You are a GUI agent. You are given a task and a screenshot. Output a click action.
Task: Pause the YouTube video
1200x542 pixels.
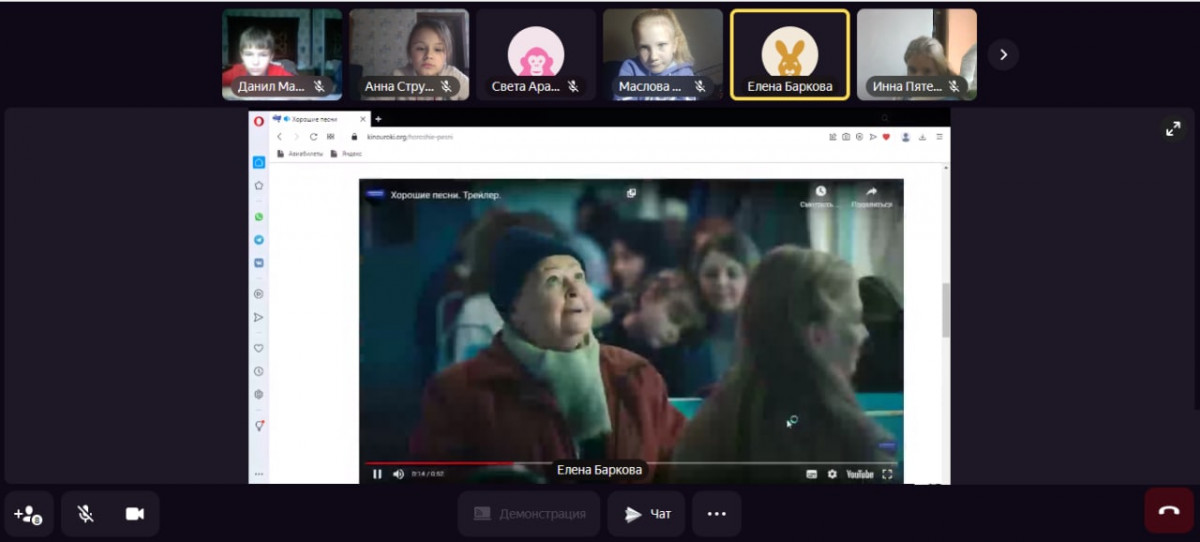(377, 474)
